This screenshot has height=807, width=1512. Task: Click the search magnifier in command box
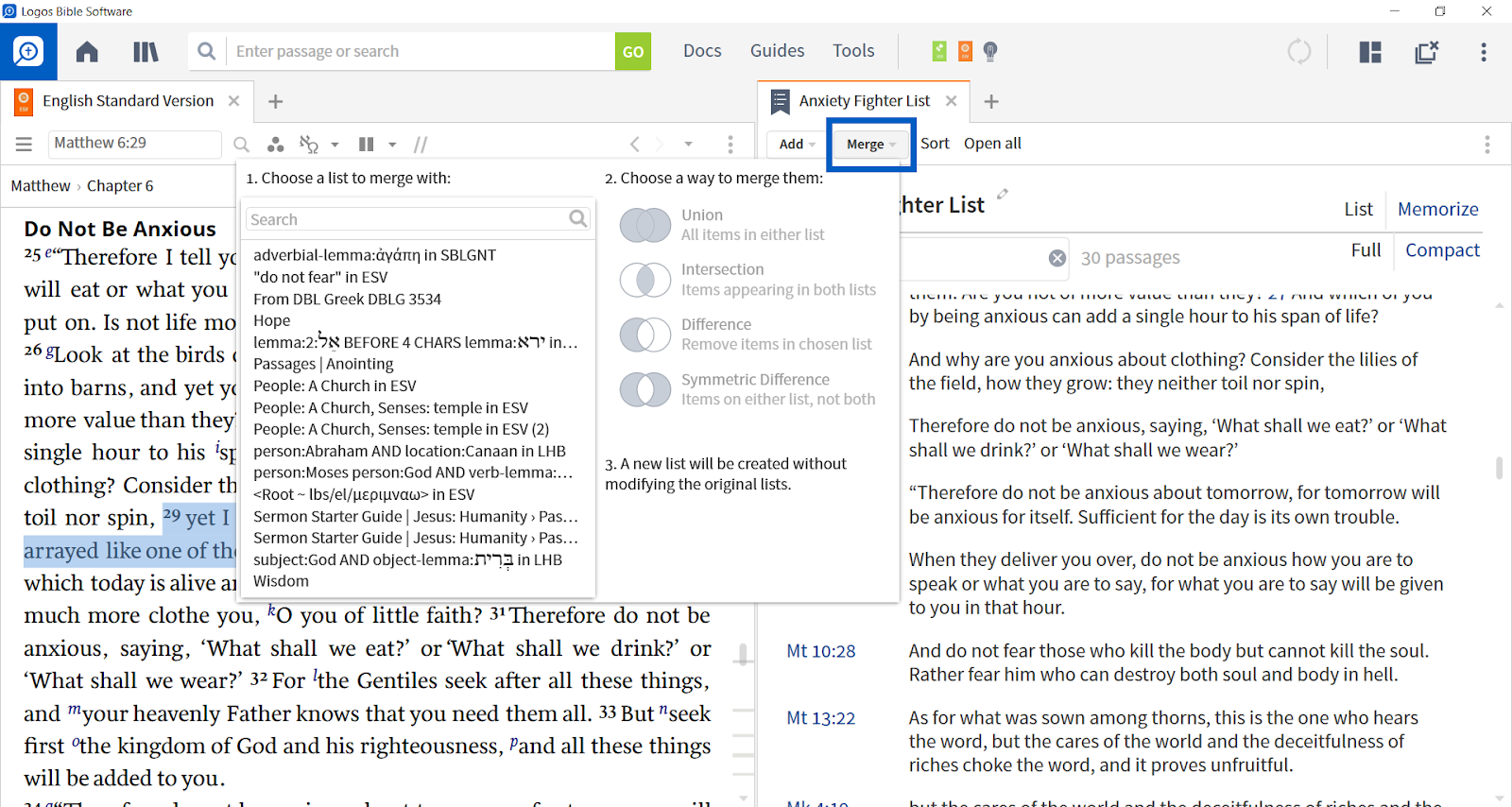point(207,51)
